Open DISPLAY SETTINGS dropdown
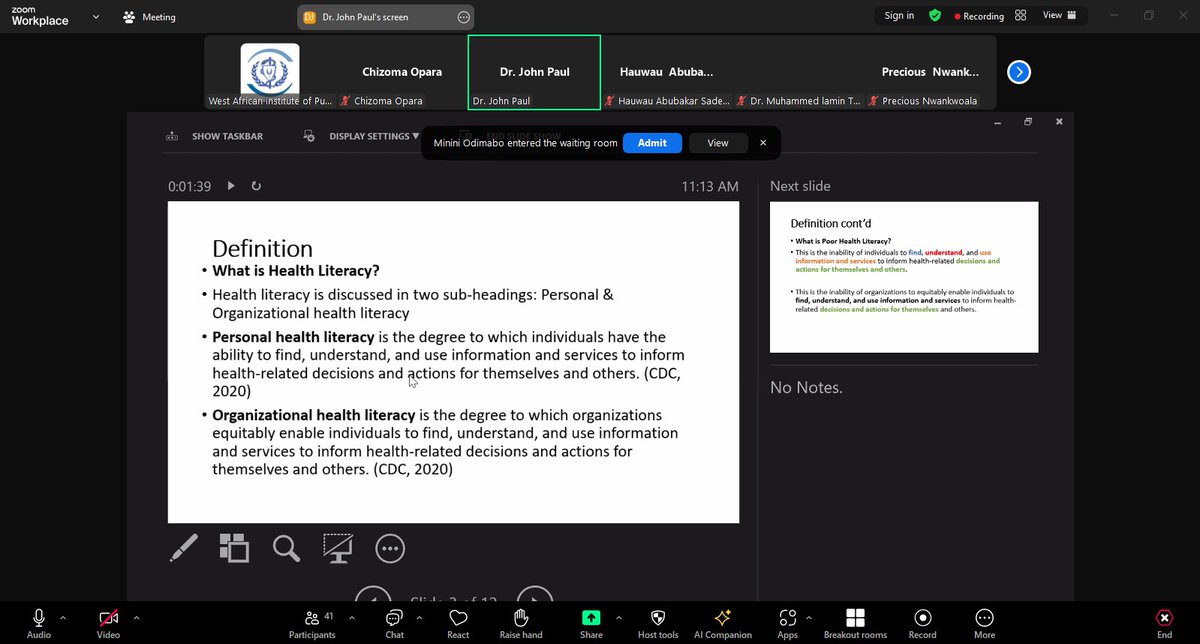 pos(374,136)
